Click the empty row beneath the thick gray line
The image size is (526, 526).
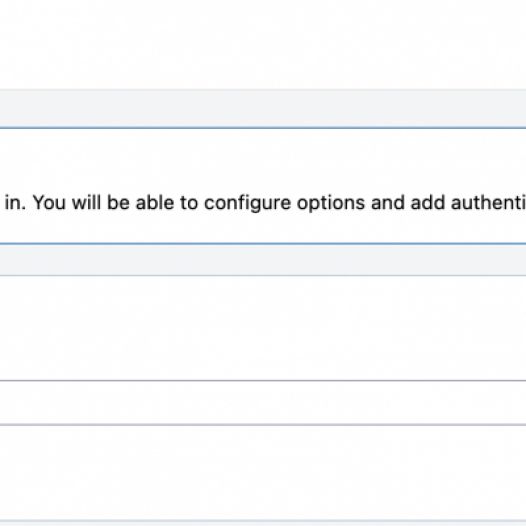point(263,473)
